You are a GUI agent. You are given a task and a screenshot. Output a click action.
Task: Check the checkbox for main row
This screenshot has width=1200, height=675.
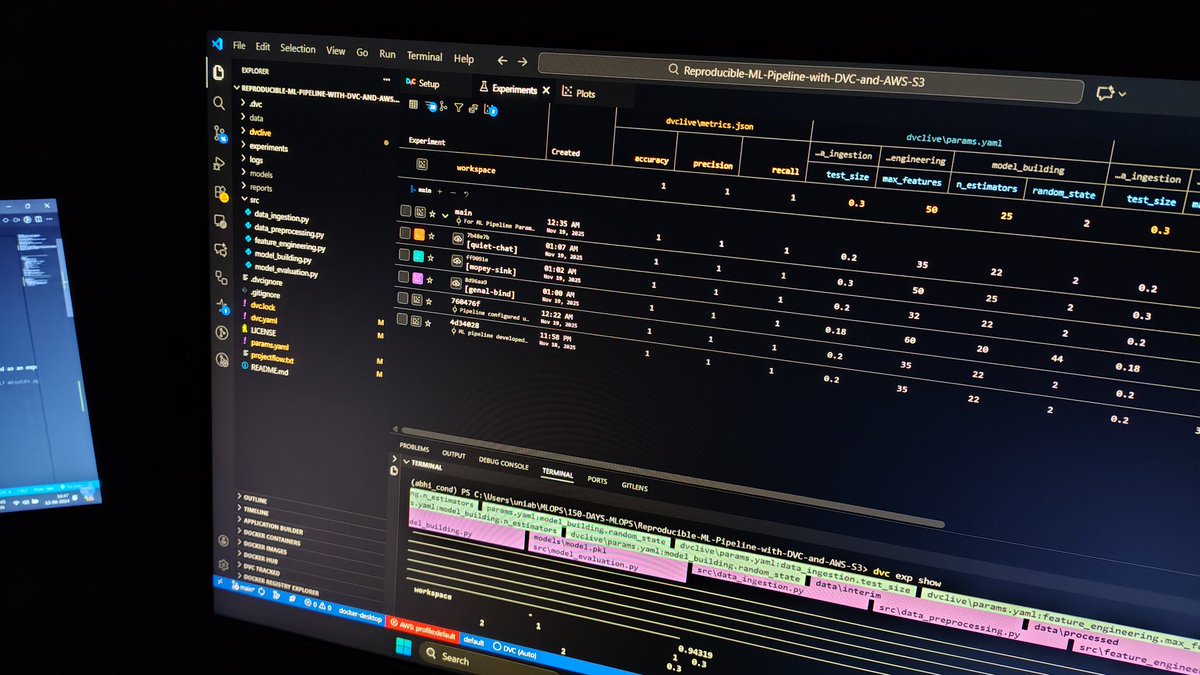click(405, 211)
